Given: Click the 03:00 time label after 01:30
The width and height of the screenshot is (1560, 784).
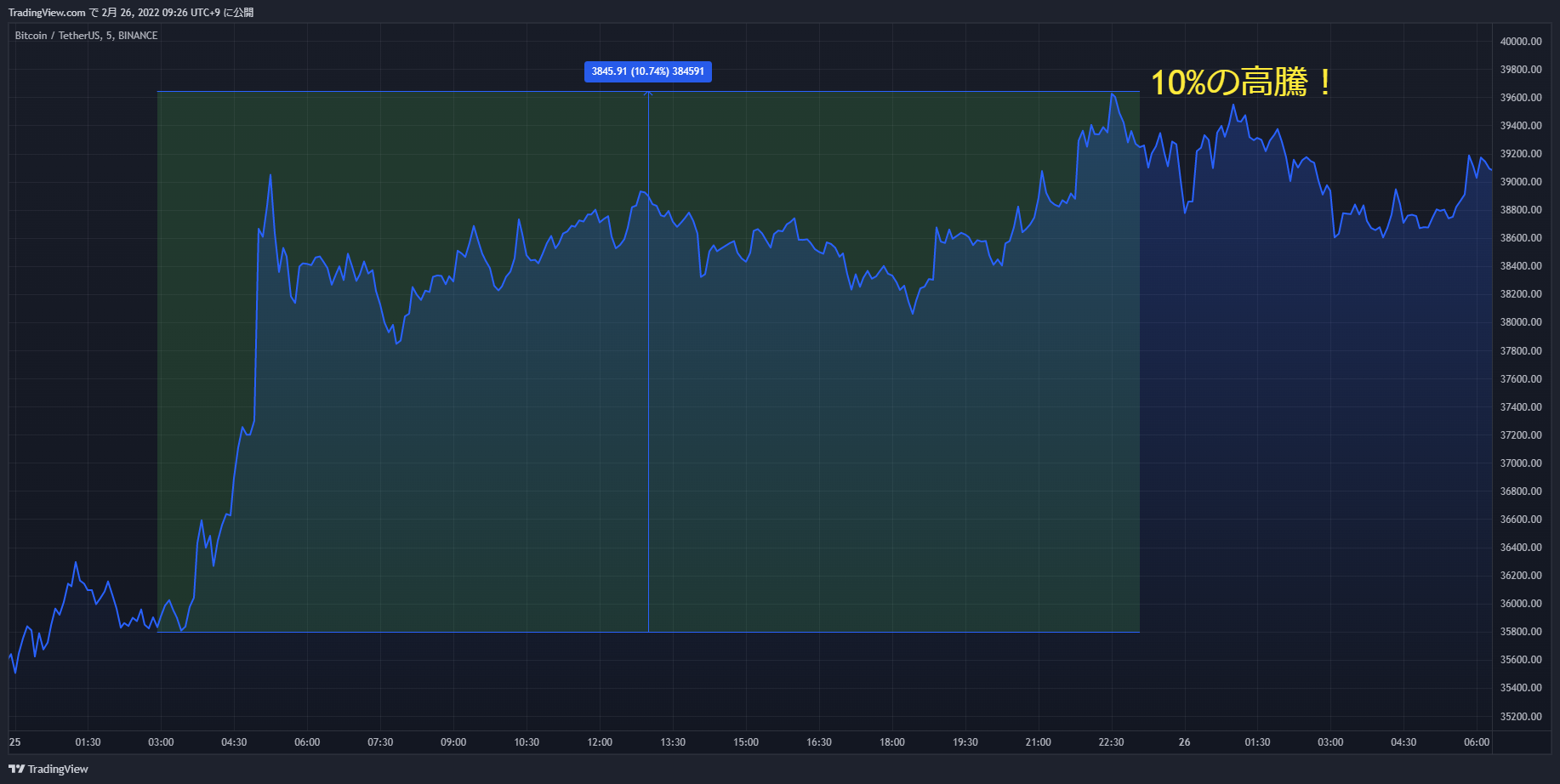Looking at the screenshot, I should click(x=161, y=742).
